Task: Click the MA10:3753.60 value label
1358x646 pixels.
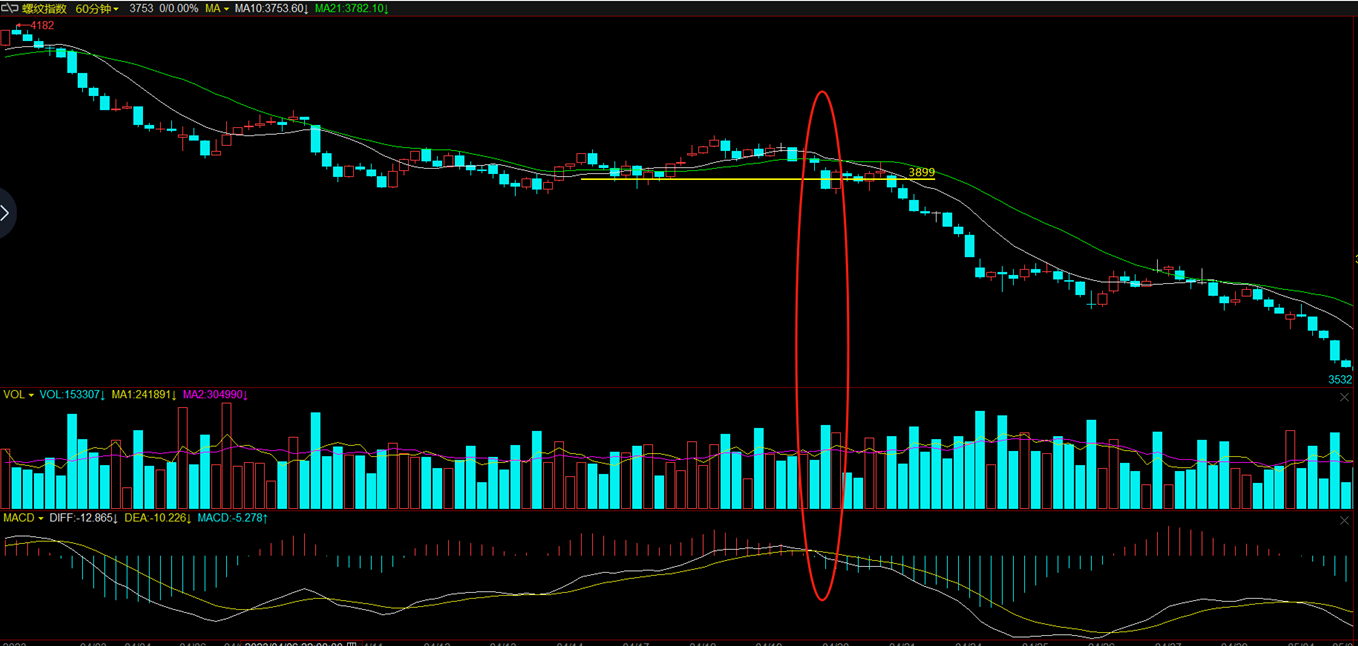Action: point(271,8)
